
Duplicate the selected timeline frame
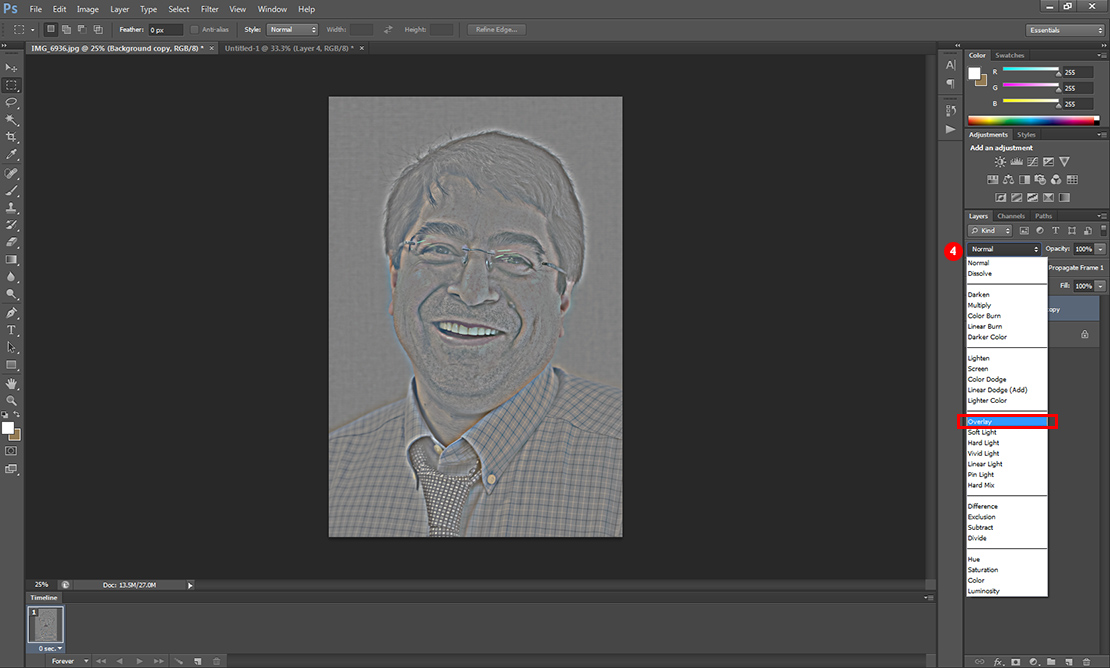(198, 661)
